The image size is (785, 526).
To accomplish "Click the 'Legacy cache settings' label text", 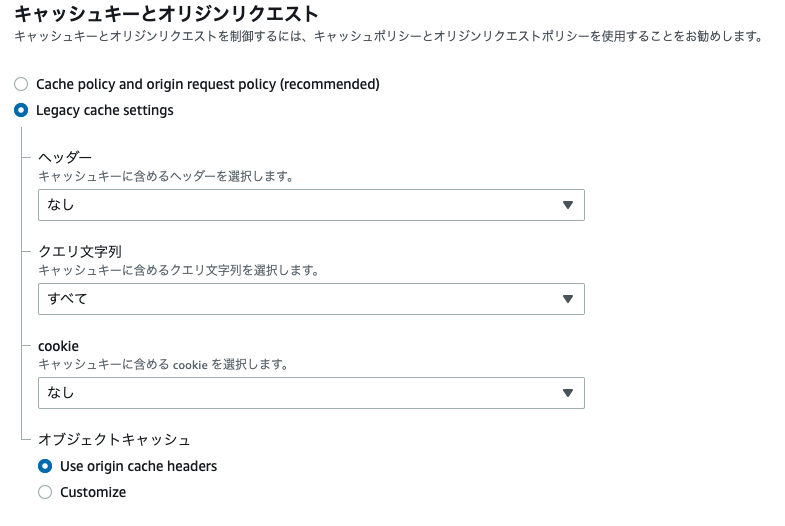I will coord(105,110).
